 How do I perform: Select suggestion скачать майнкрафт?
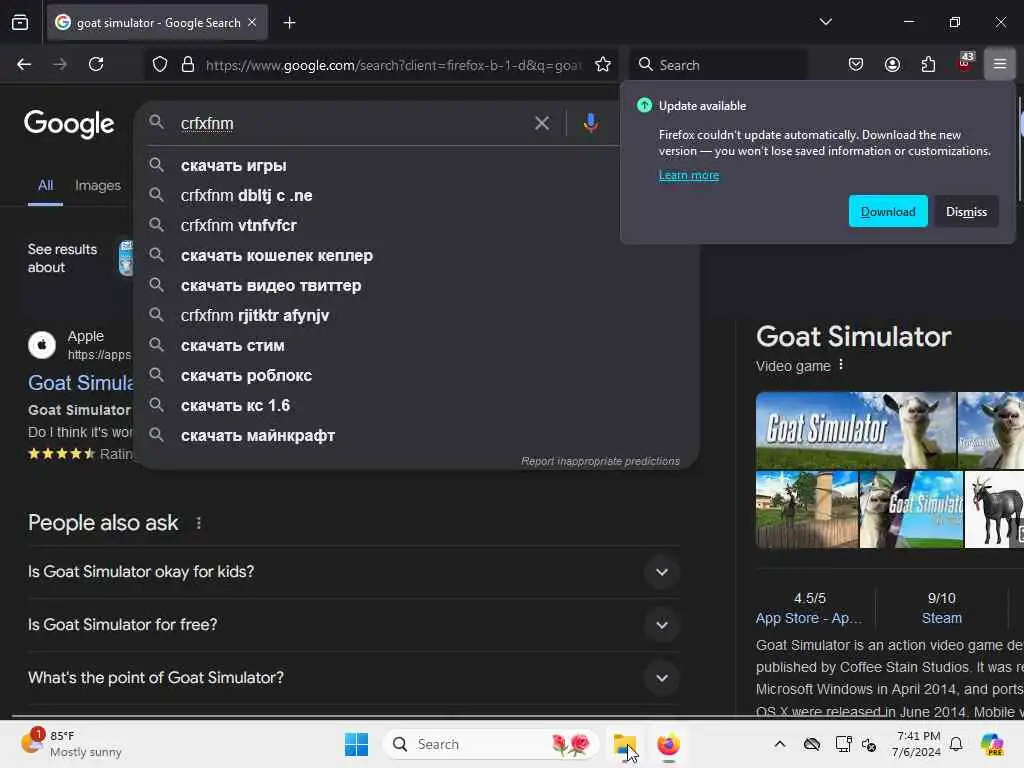click(x=417, y=436)
